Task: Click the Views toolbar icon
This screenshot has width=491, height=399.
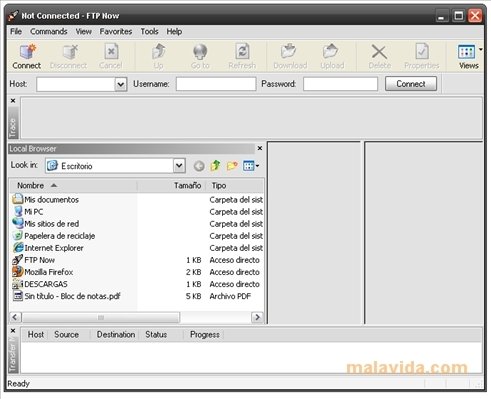Action: [x=466, y=52]
